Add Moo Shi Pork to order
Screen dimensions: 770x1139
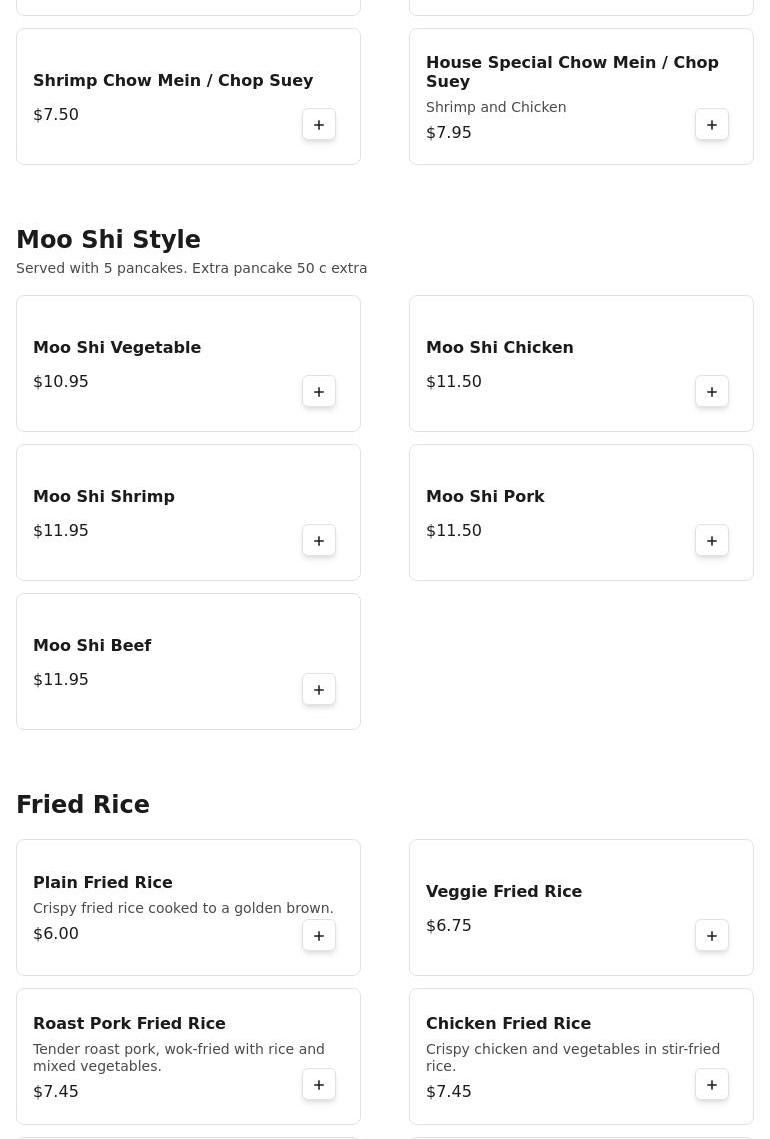712,541
